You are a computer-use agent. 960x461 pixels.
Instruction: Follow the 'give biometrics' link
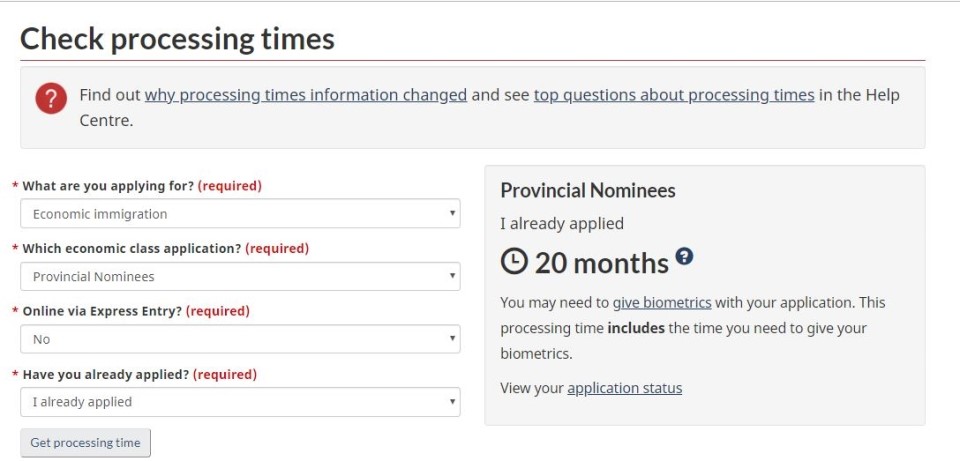662,302
